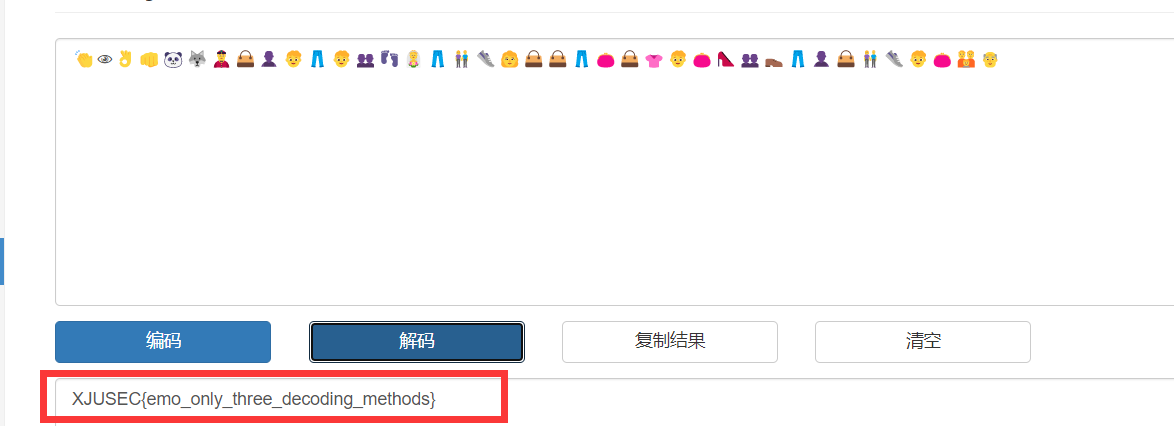This screenshot has height=426, width=1174.
Task: Copy result with 复制结果 button
Action: pyautogui.click(x=670, y=341)
